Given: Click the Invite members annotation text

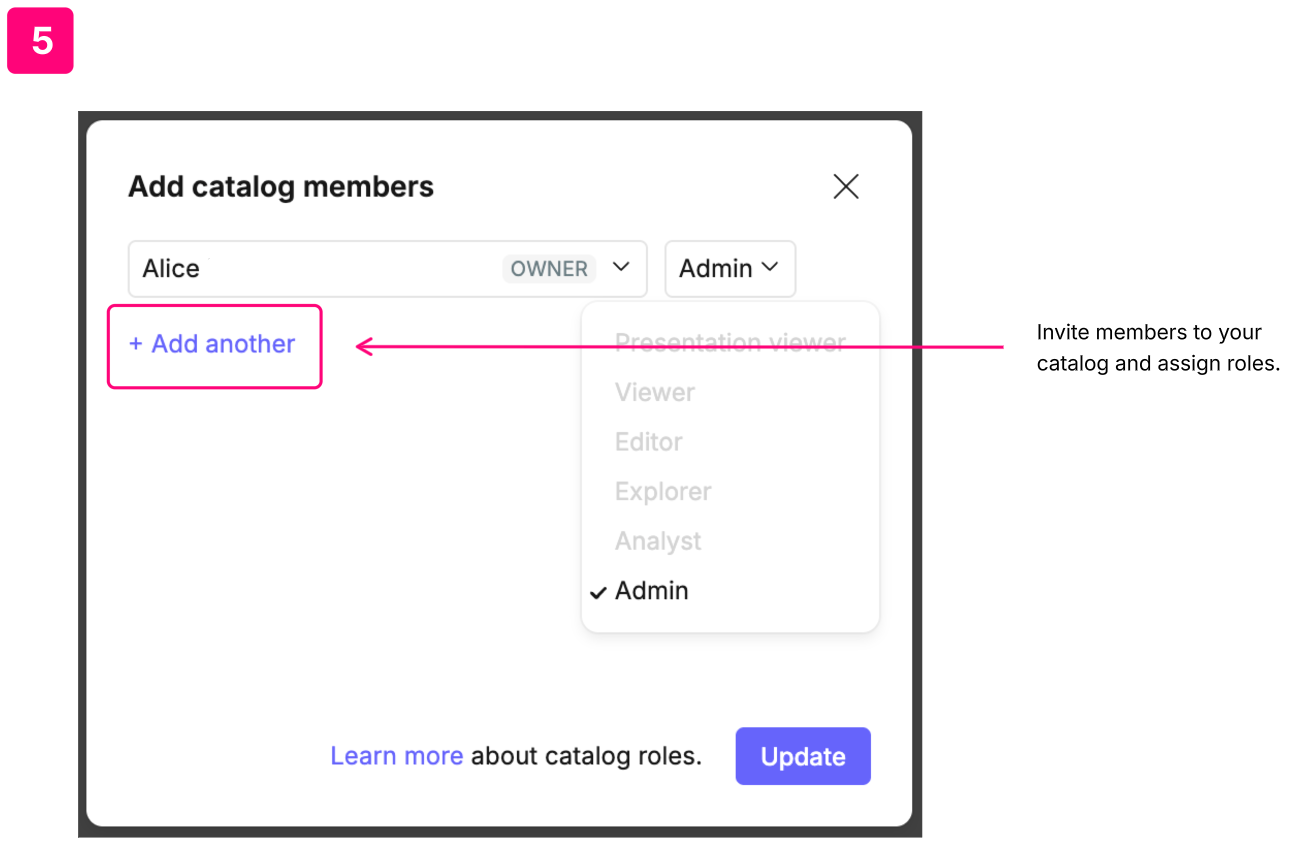Looking at the screenshot, I should click(x=1157, y=347).
